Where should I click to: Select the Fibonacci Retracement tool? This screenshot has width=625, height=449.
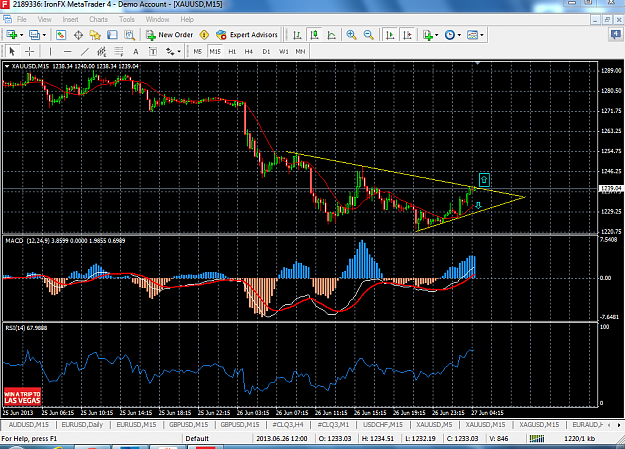coord(119,51)
